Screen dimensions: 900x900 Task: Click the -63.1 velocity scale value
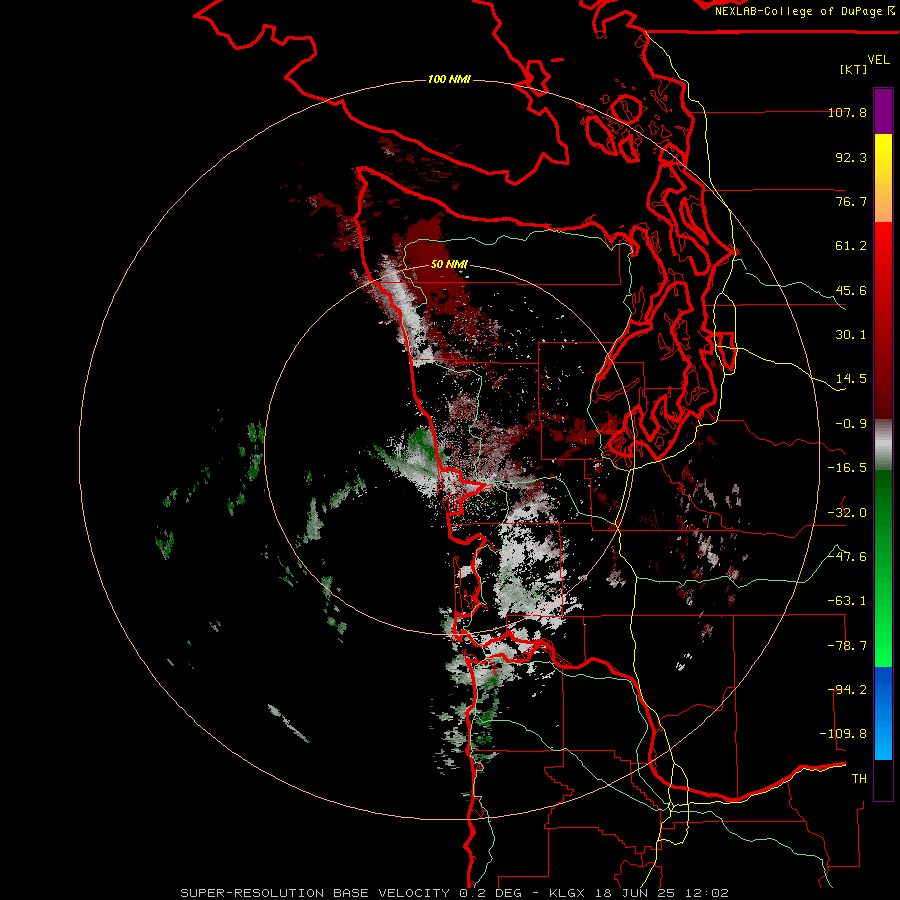tap(847, 601)
